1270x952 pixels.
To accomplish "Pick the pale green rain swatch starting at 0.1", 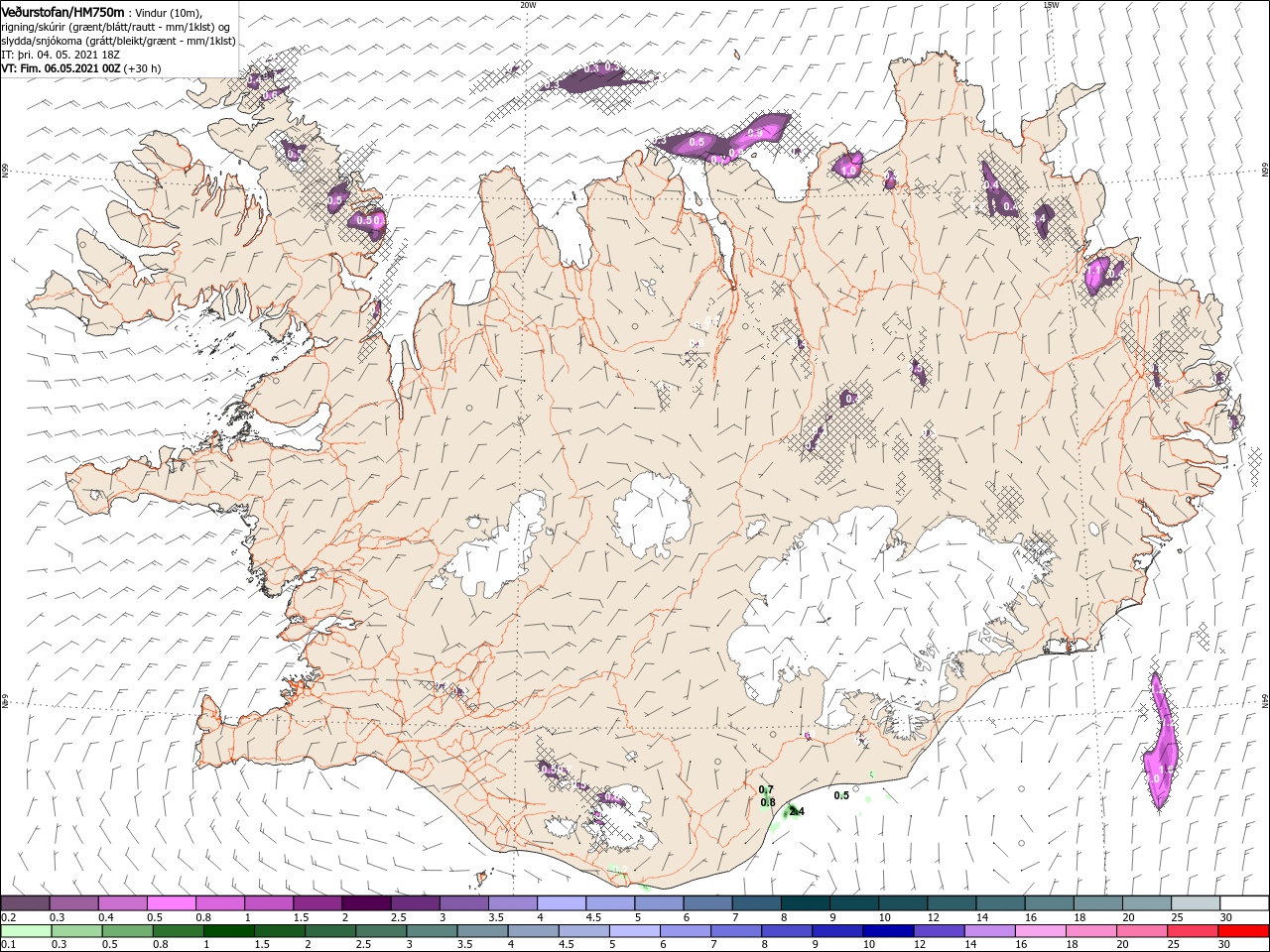I will tap(25, 931).
